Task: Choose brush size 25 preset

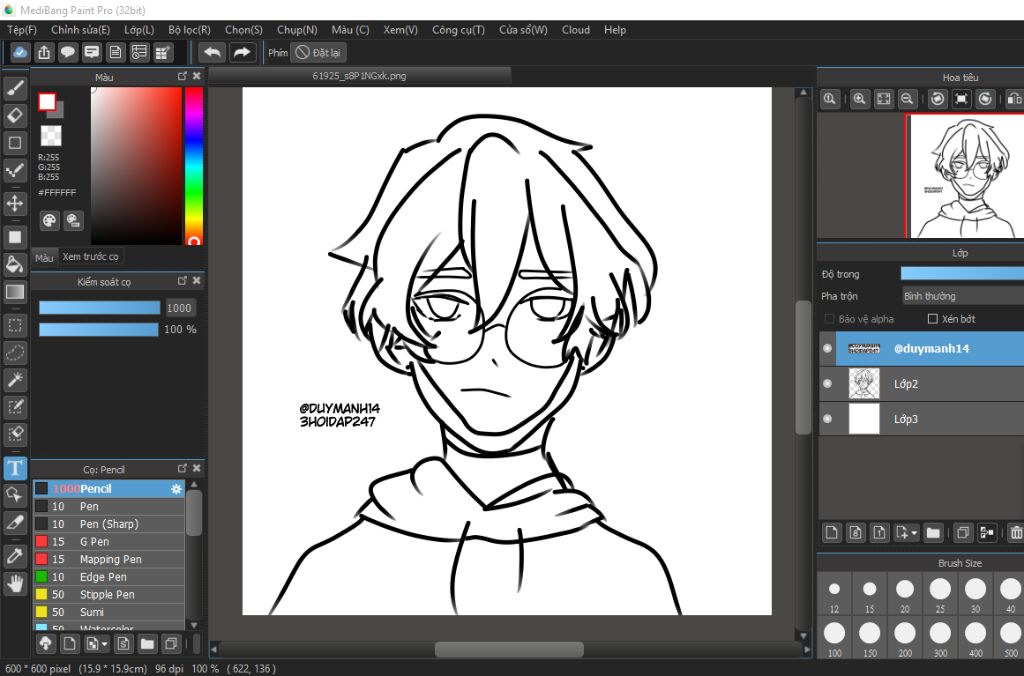Action: [x=940, y=594]
